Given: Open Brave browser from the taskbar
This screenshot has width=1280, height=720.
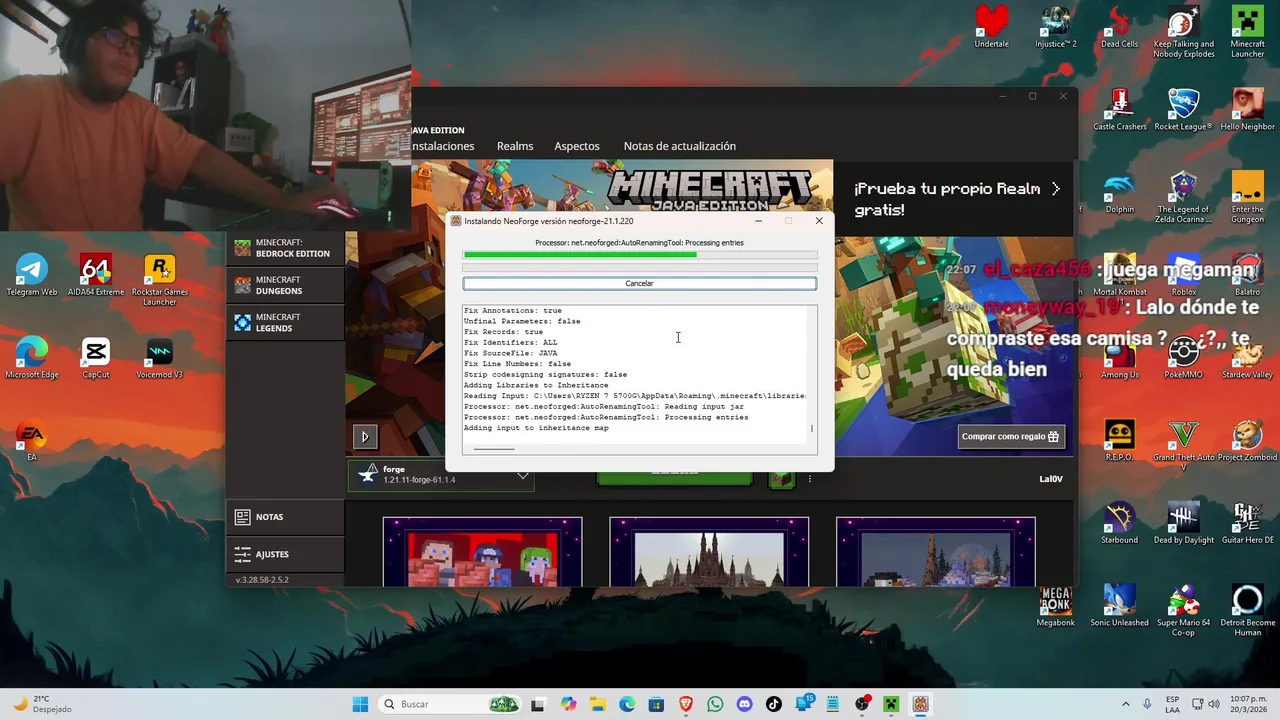Looking at the screenshot, I should (685, 704).
